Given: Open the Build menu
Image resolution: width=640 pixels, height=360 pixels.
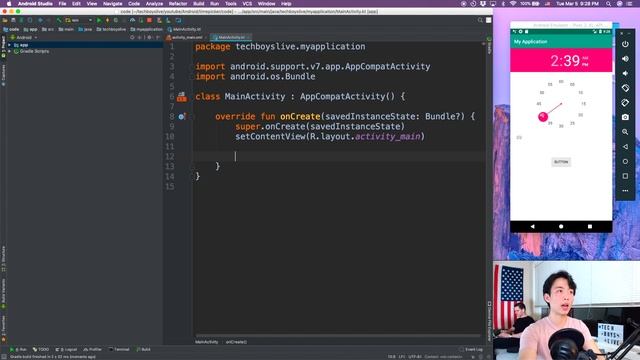Looking at the screenshot, I should point(199,3).
